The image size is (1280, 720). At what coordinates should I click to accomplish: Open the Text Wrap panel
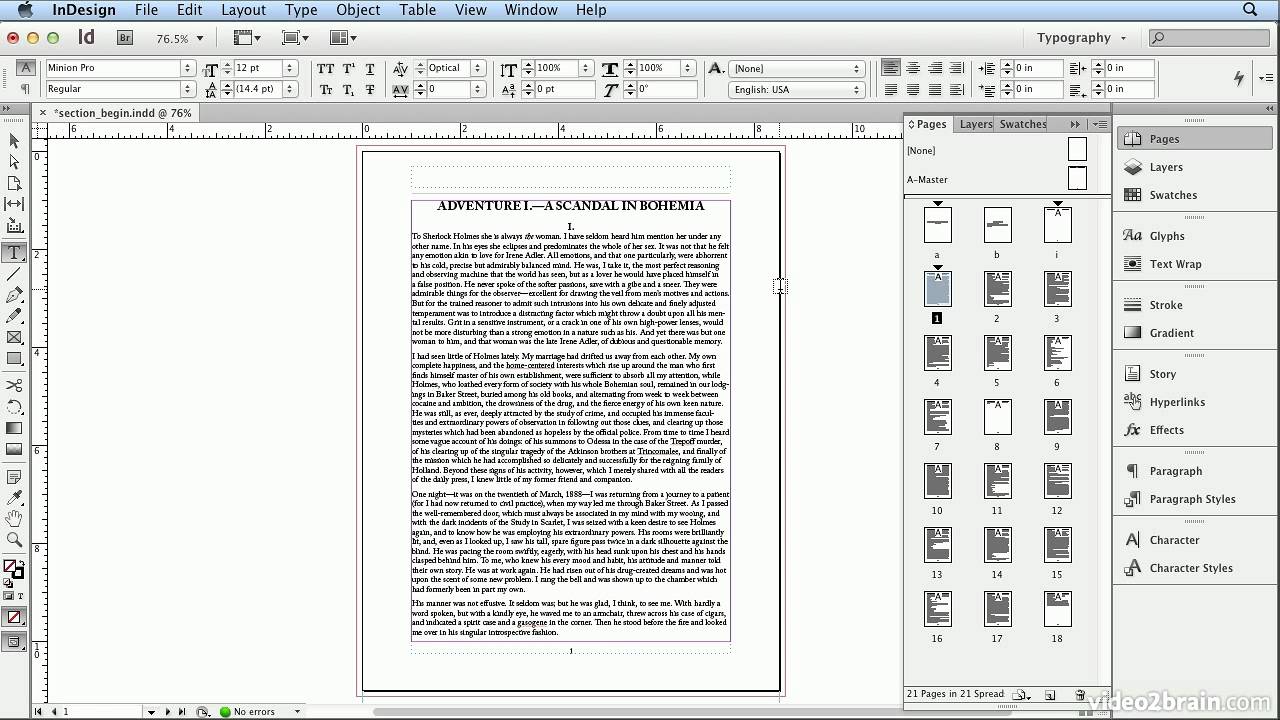coord(1175,264)
